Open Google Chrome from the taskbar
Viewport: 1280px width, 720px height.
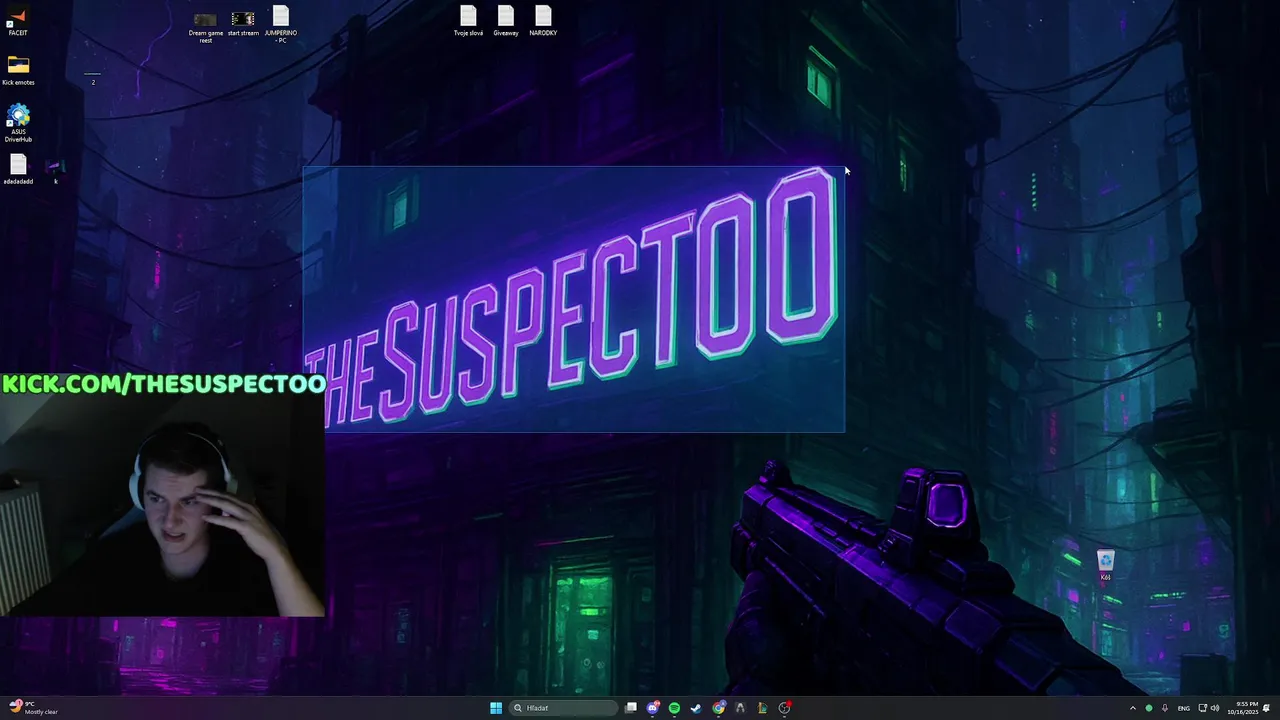pos(719,708)
